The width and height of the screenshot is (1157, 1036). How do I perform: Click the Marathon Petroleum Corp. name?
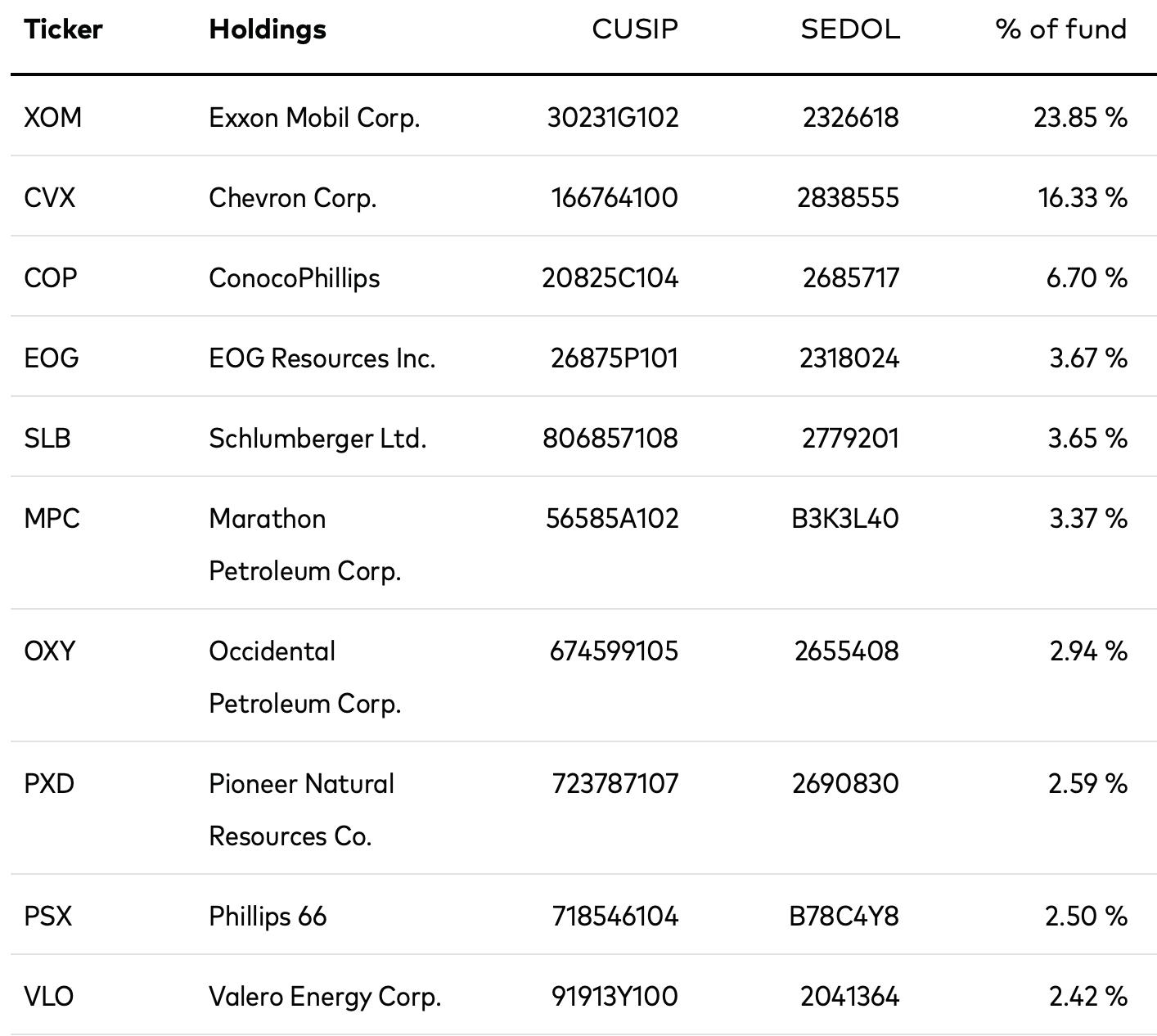click(x=305, y=545)
